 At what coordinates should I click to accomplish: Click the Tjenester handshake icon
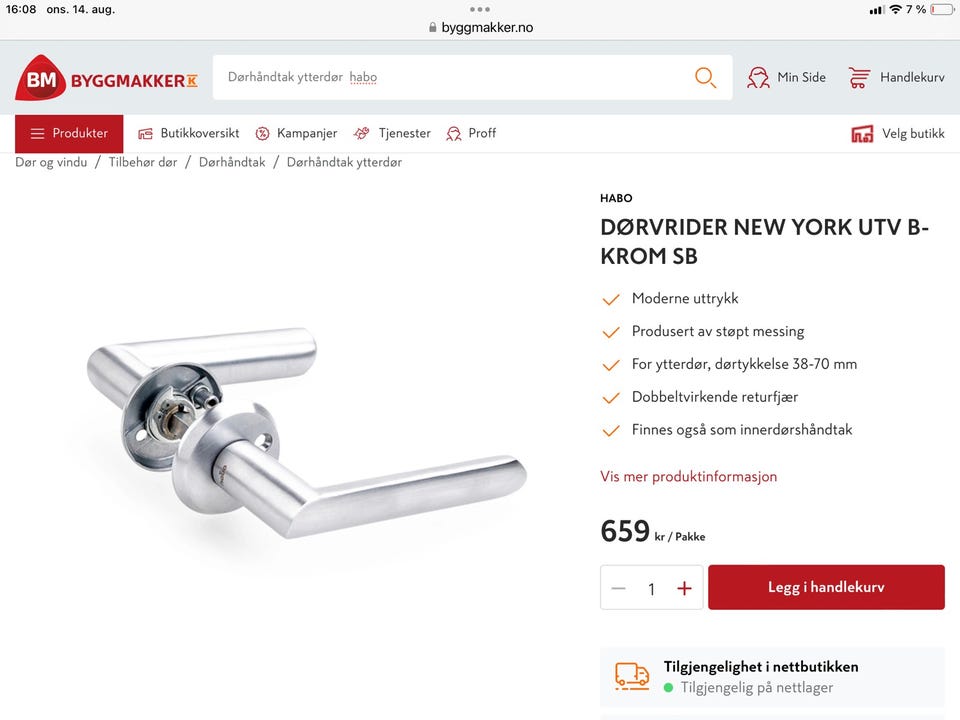[x=361, y=133]
